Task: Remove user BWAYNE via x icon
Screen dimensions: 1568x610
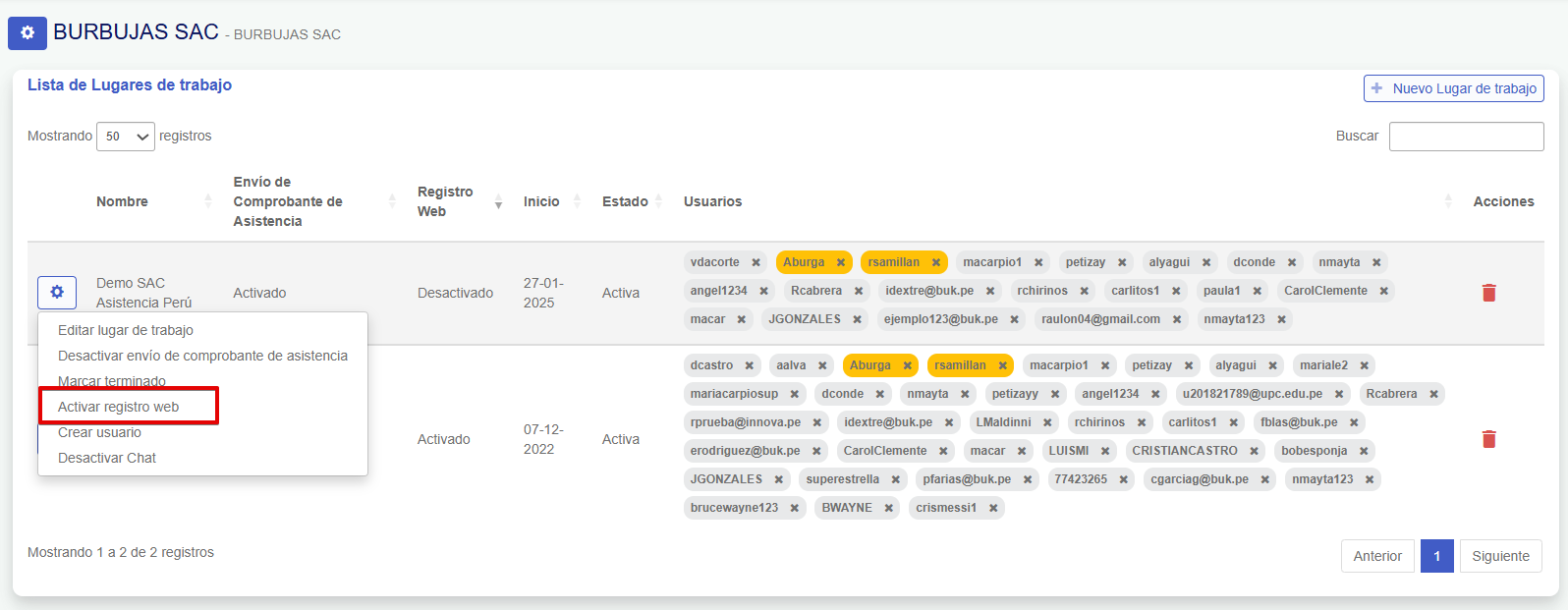Action: click(x=888, y=508)
